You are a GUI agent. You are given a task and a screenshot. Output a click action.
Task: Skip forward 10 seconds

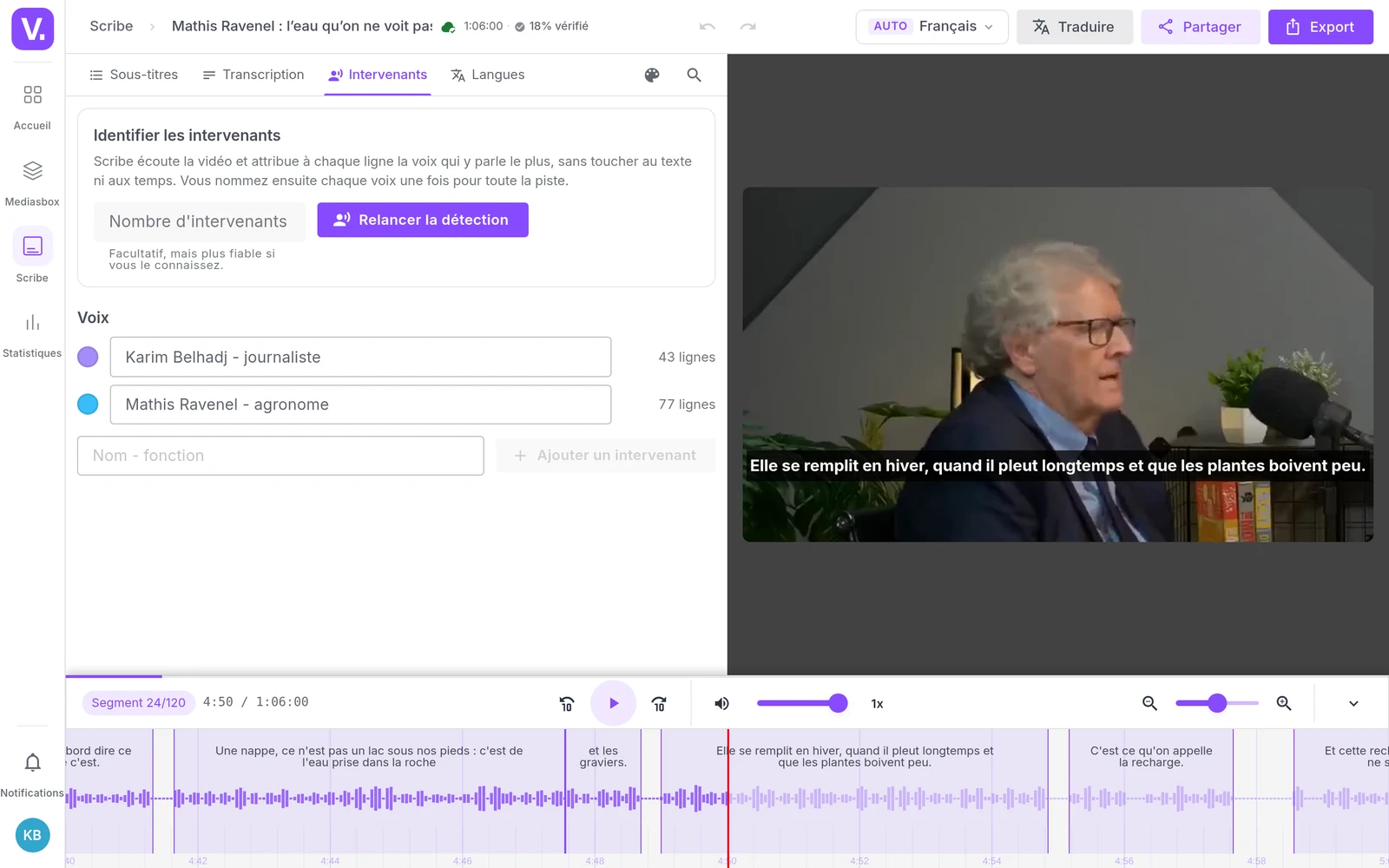coord(659,704)
